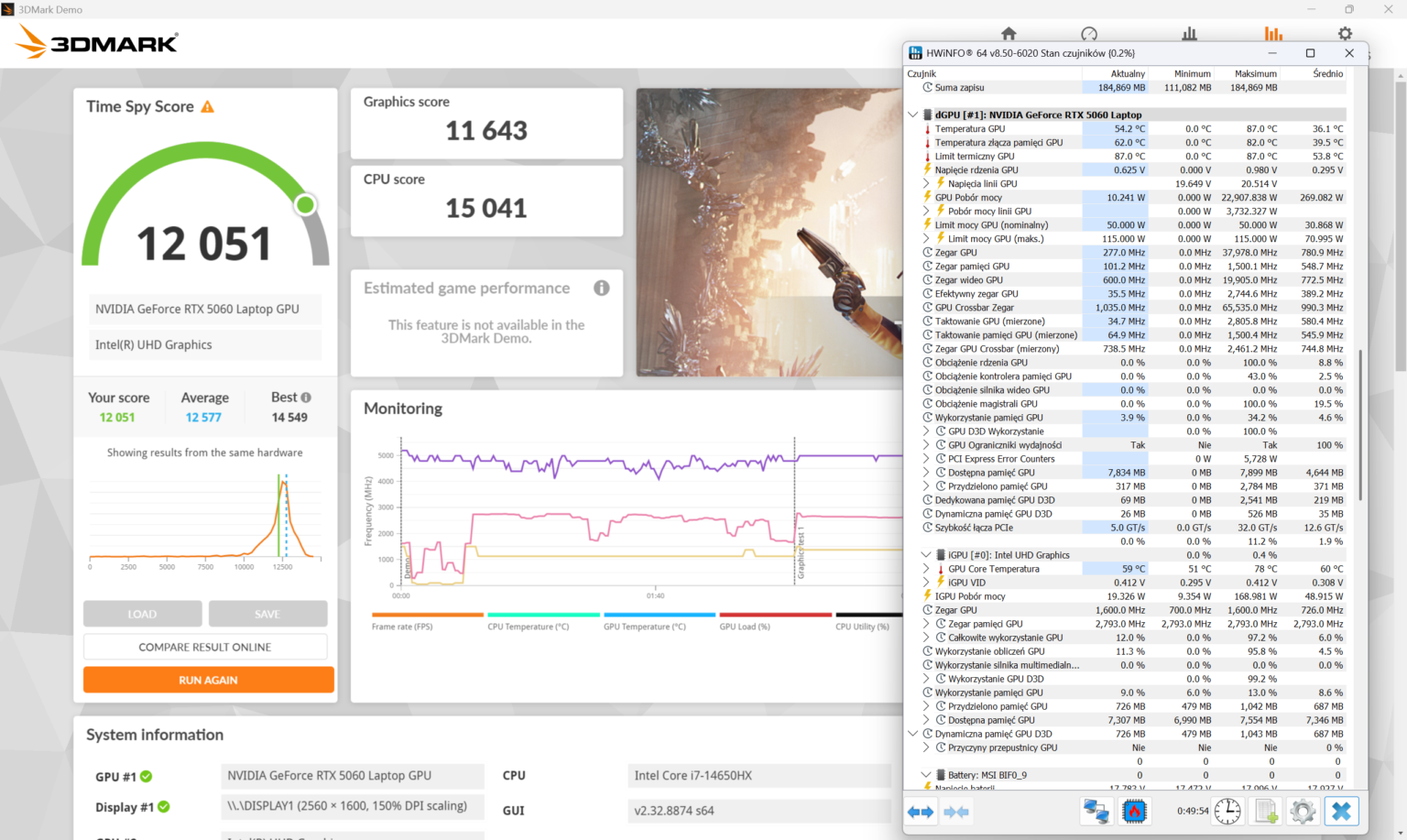Click the score distribution histogram chart
Image resolution: width=1407 pixels, height=840 pixels.
point(205,520)
